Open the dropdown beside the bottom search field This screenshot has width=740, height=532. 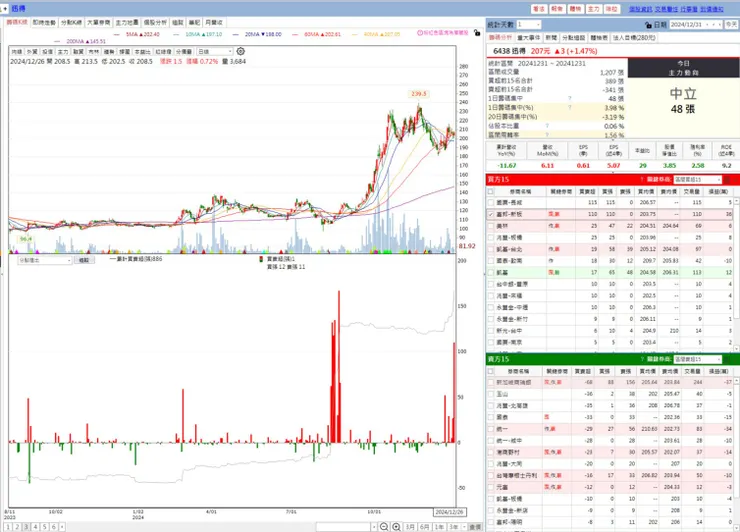click(374, 527)
